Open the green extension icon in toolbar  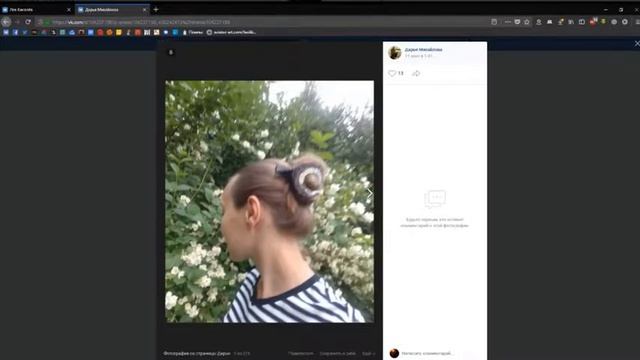point(603,22)
